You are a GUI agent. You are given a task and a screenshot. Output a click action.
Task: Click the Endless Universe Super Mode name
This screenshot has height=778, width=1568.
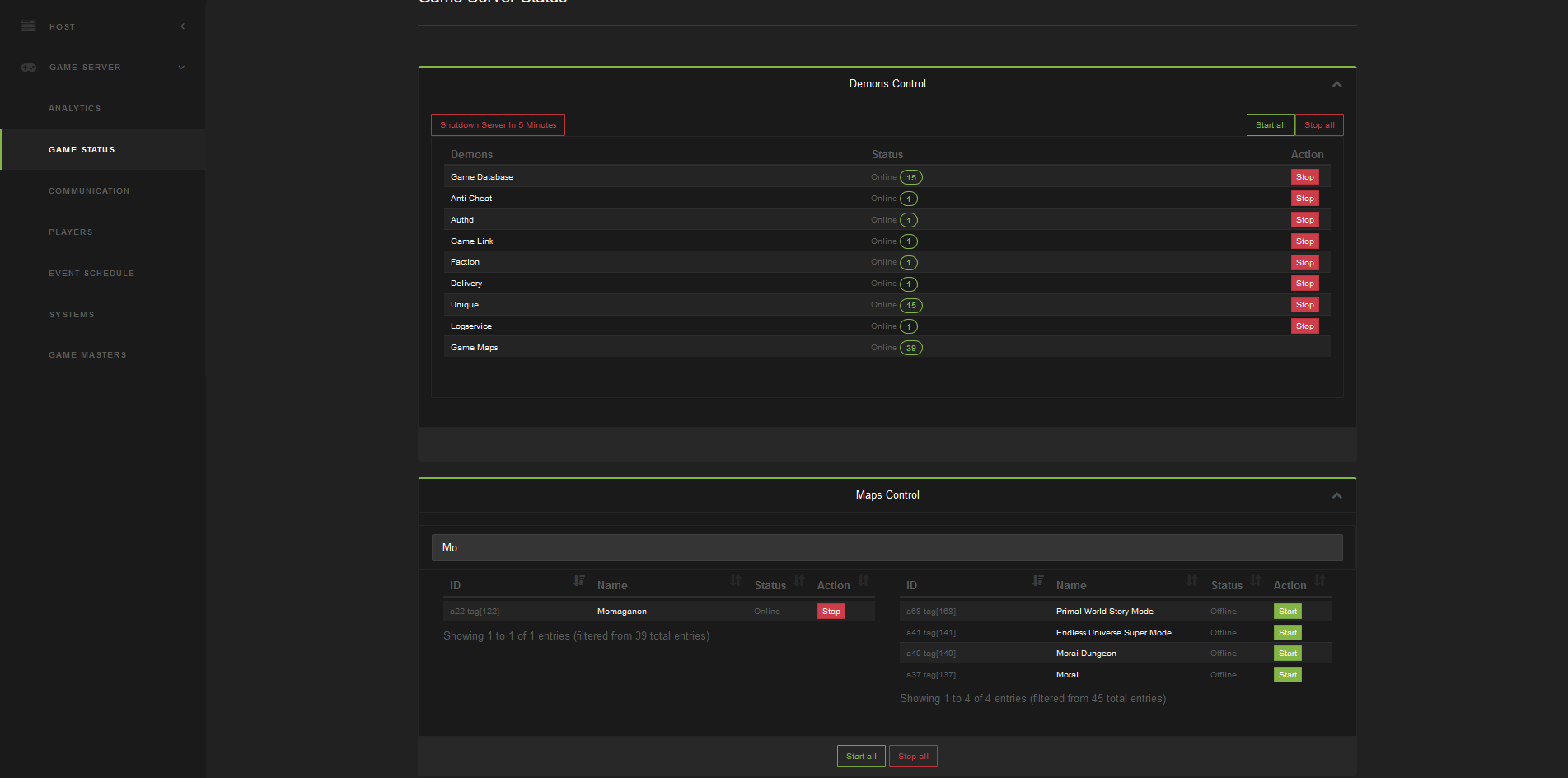(1114, 633)
